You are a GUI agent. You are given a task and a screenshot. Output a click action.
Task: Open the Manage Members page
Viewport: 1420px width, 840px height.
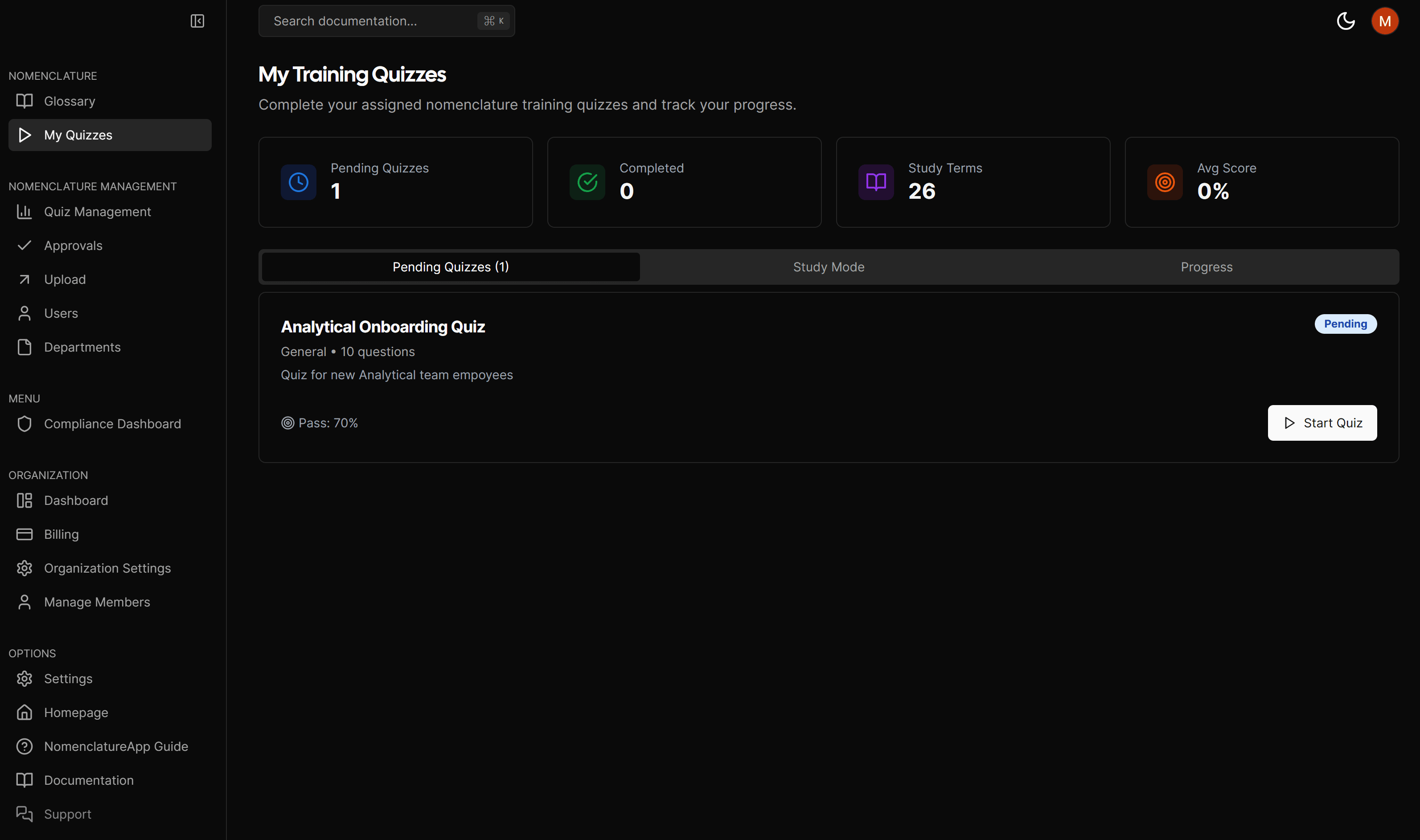coord(97,602)
